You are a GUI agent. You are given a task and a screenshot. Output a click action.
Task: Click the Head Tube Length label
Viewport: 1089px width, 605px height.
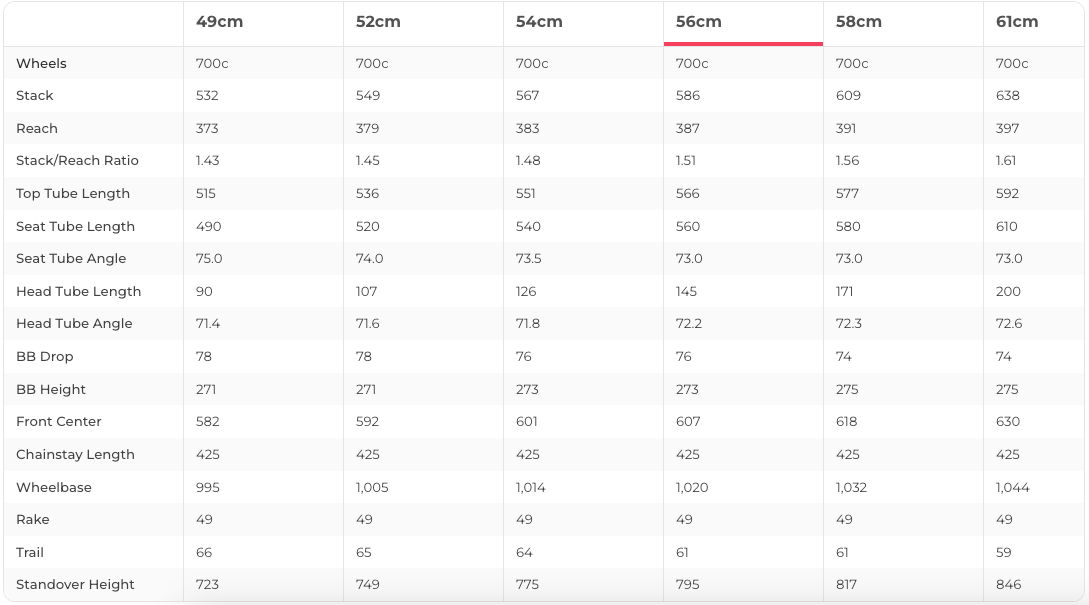point(78,291)
